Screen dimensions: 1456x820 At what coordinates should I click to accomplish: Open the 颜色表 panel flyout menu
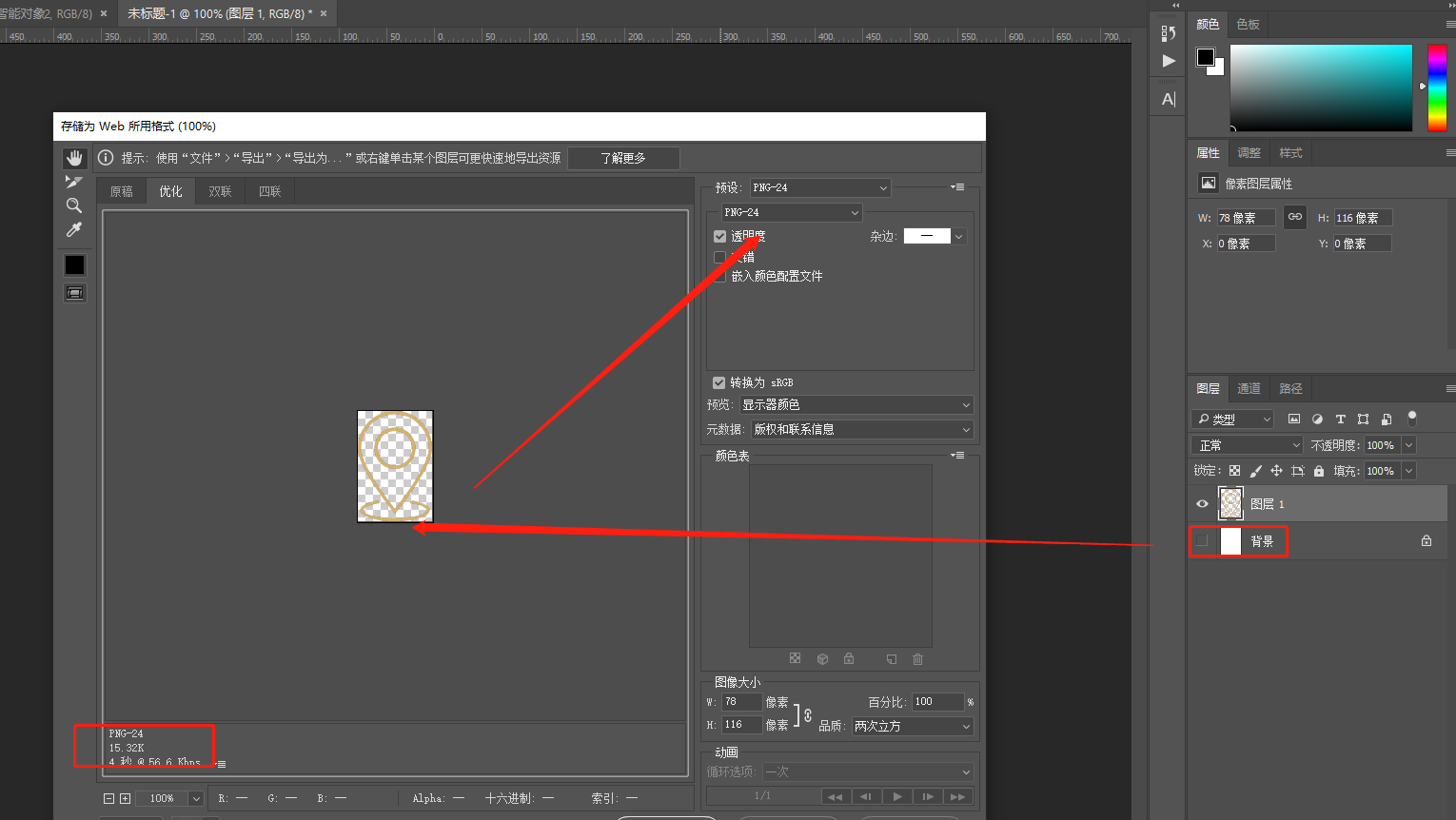(x=958, y=456)
